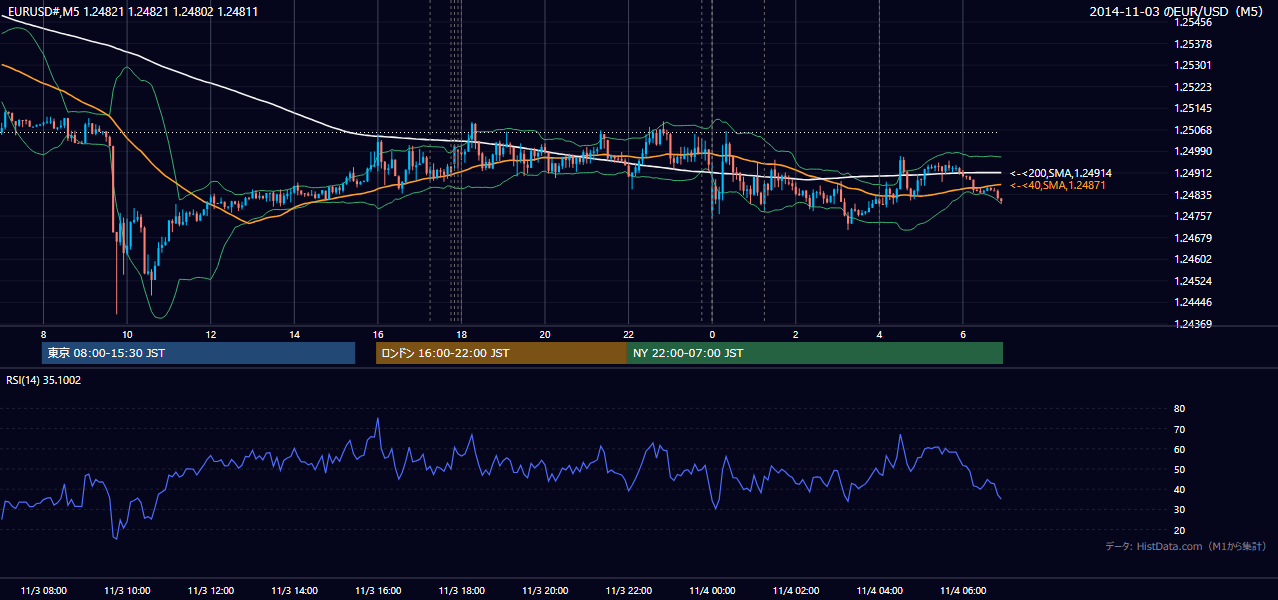Click the 11/4 06:00 time label
1278x600 pixels.
pos(963,591)
